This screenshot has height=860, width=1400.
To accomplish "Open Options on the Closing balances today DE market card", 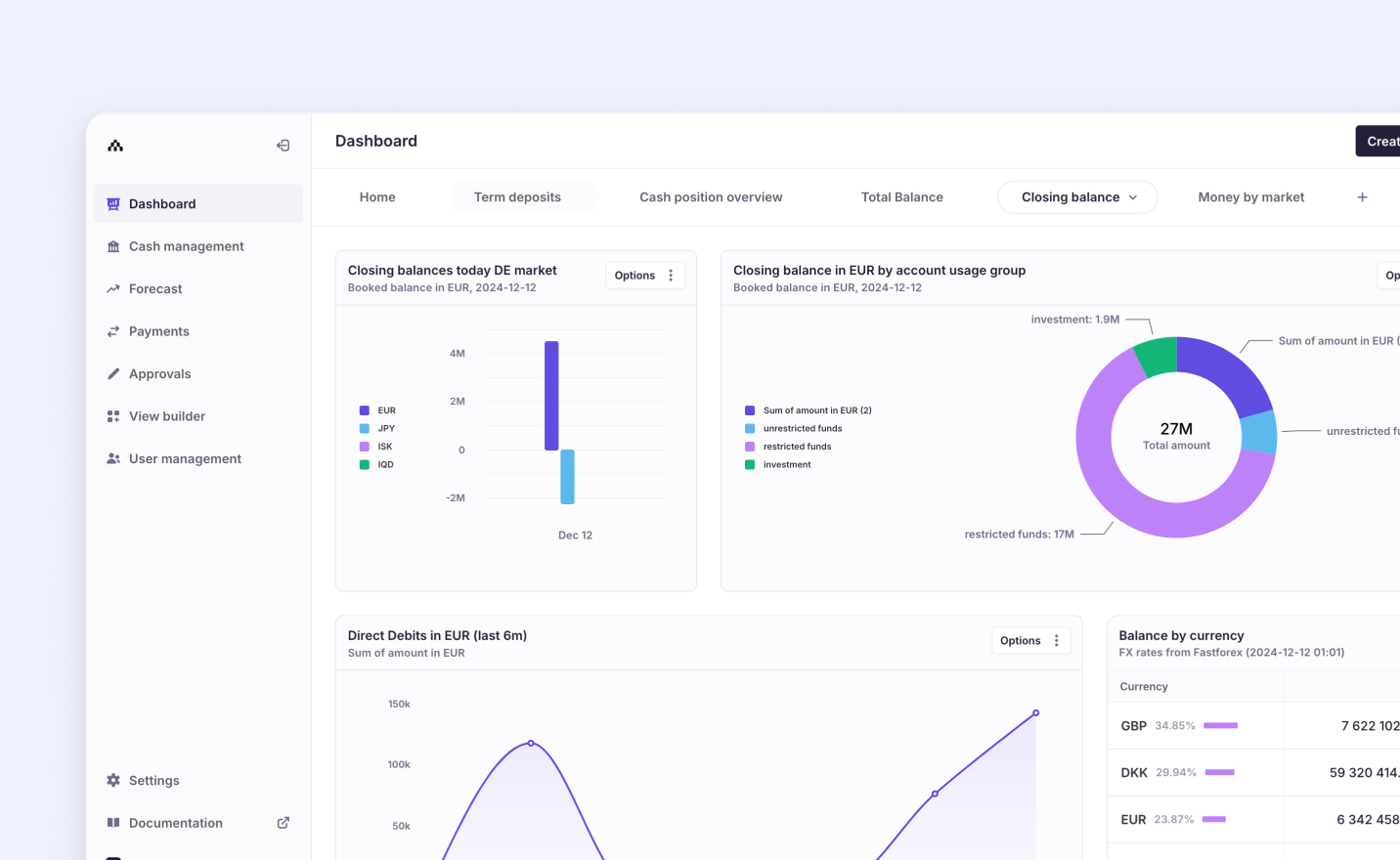I will click(645, 276).
